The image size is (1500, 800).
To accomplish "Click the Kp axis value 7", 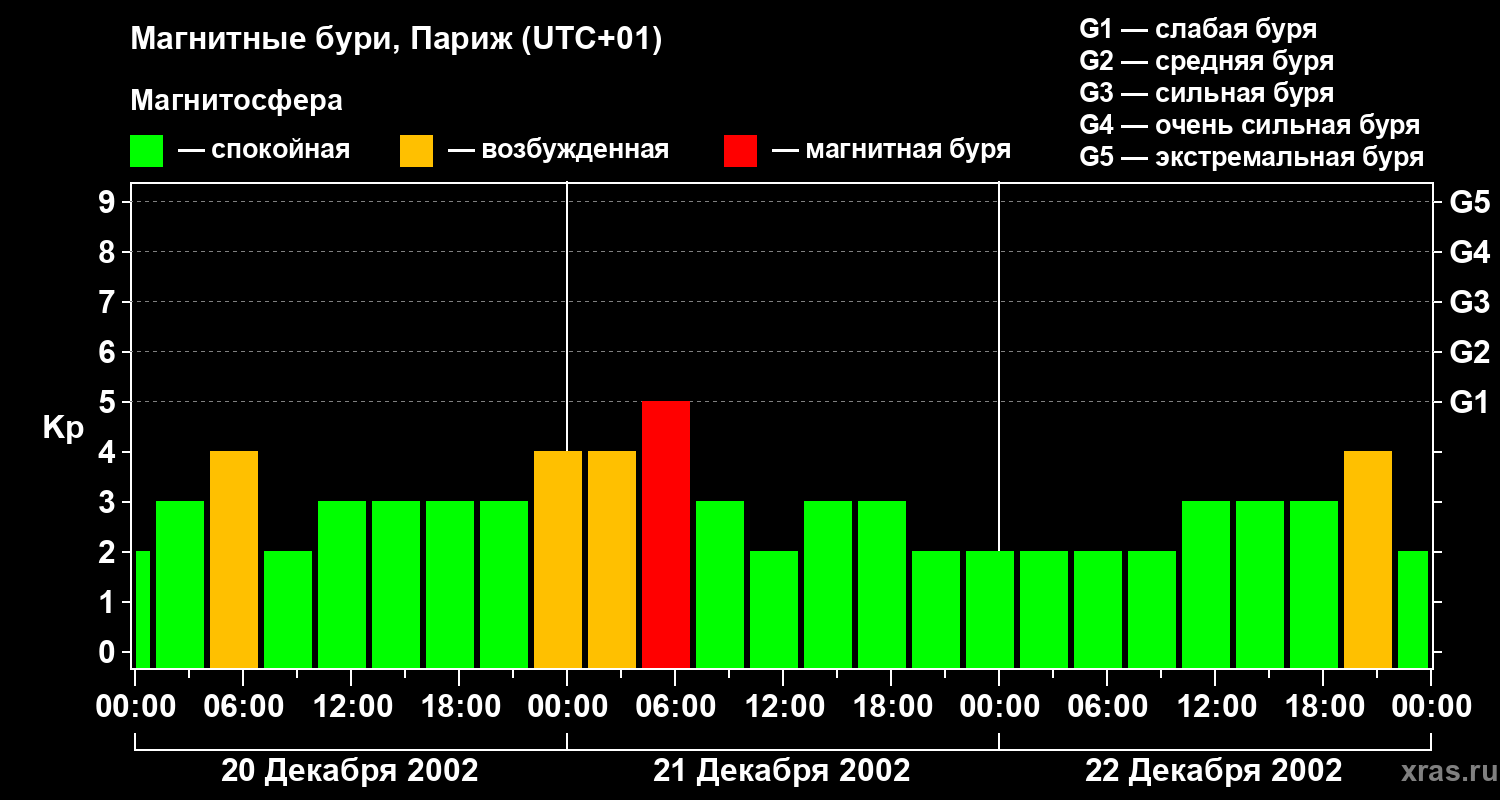I will (x=108, y=302).
